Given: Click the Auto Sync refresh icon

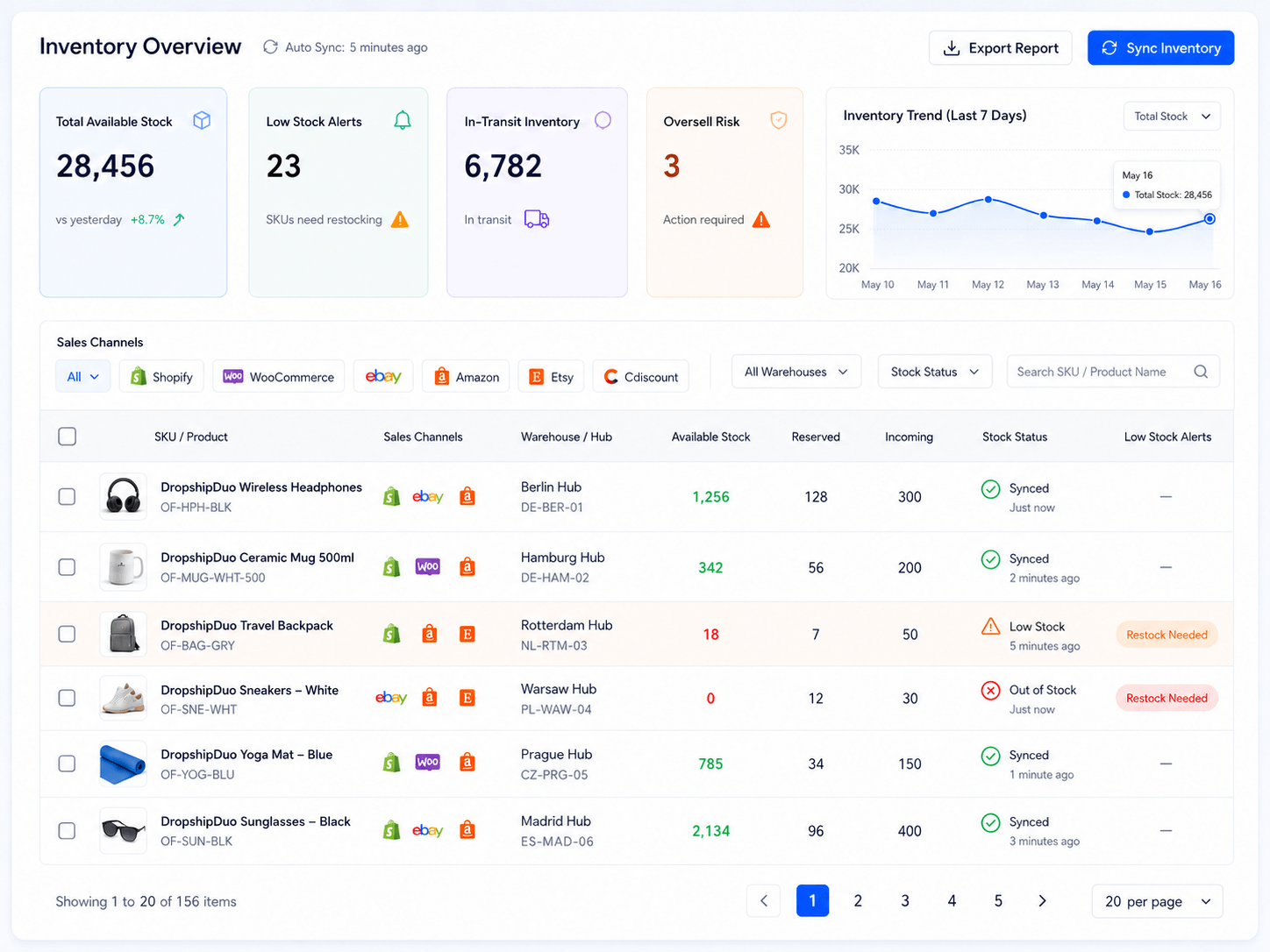Looking at the screenshot, I should (270, 47).
